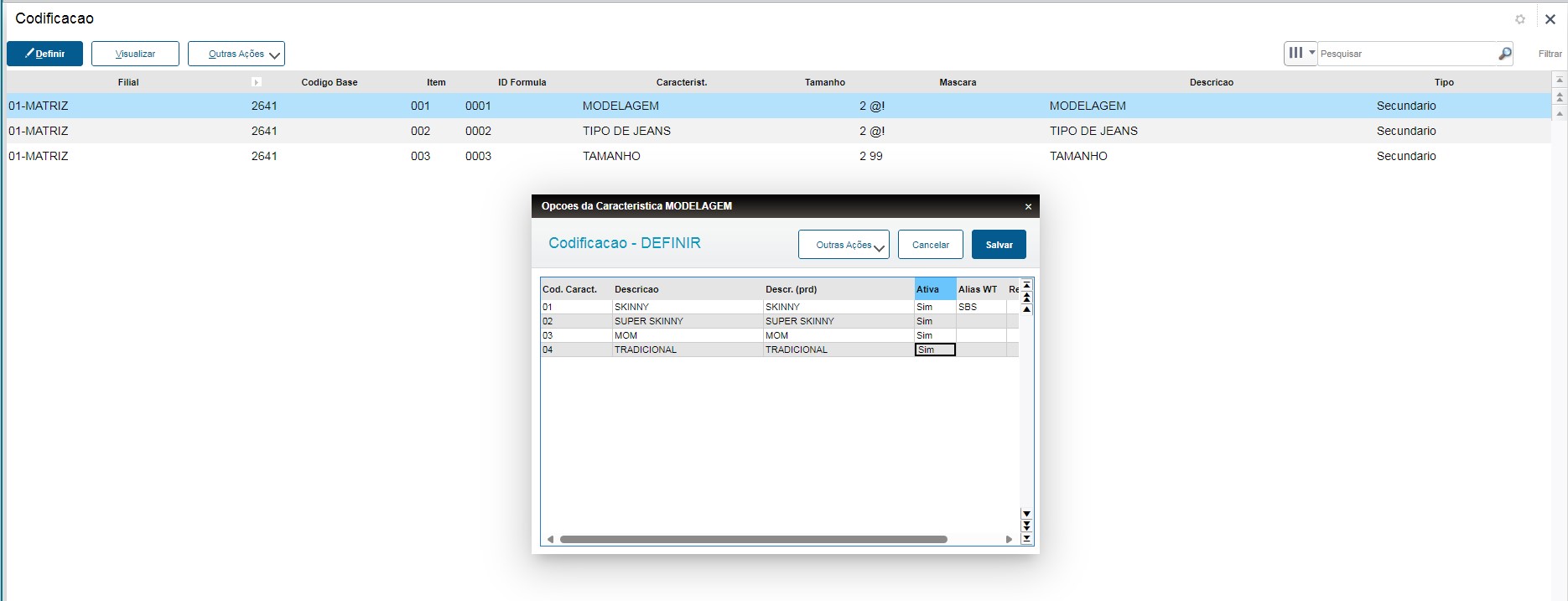Click the SBS alias cell
This screenshot has width=1568, height=601.
981,307
